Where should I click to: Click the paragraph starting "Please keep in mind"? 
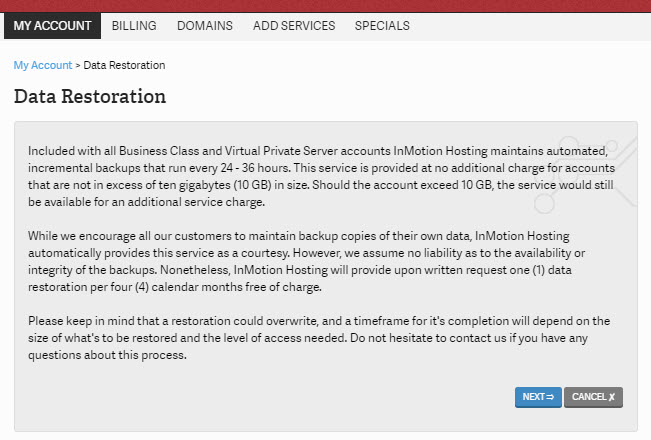click(x=318, y=339)
